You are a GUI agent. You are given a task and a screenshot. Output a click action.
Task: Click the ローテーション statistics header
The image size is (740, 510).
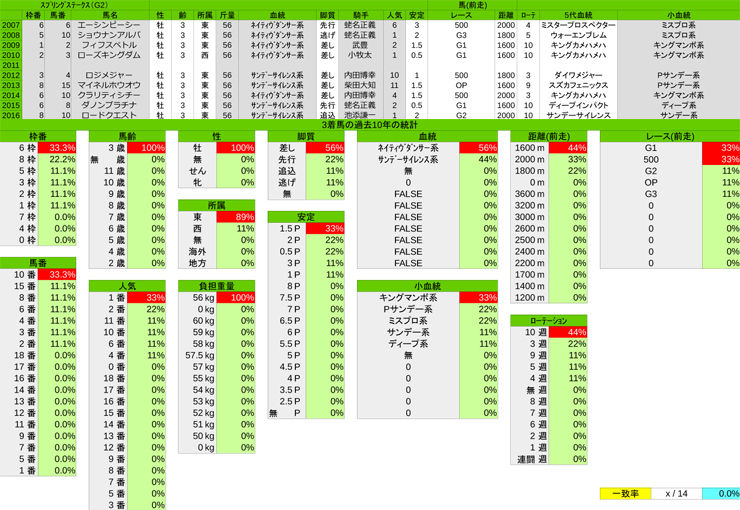click(x=549, y=321)
